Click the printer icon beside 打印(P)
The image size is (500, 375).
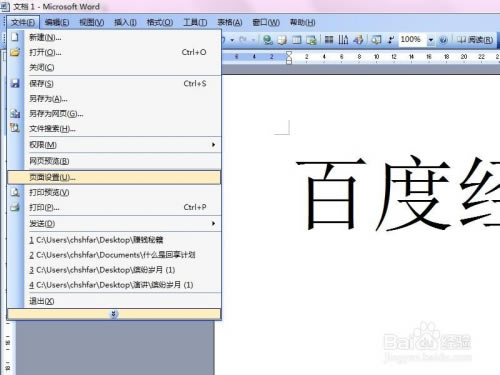click(15, 207)
